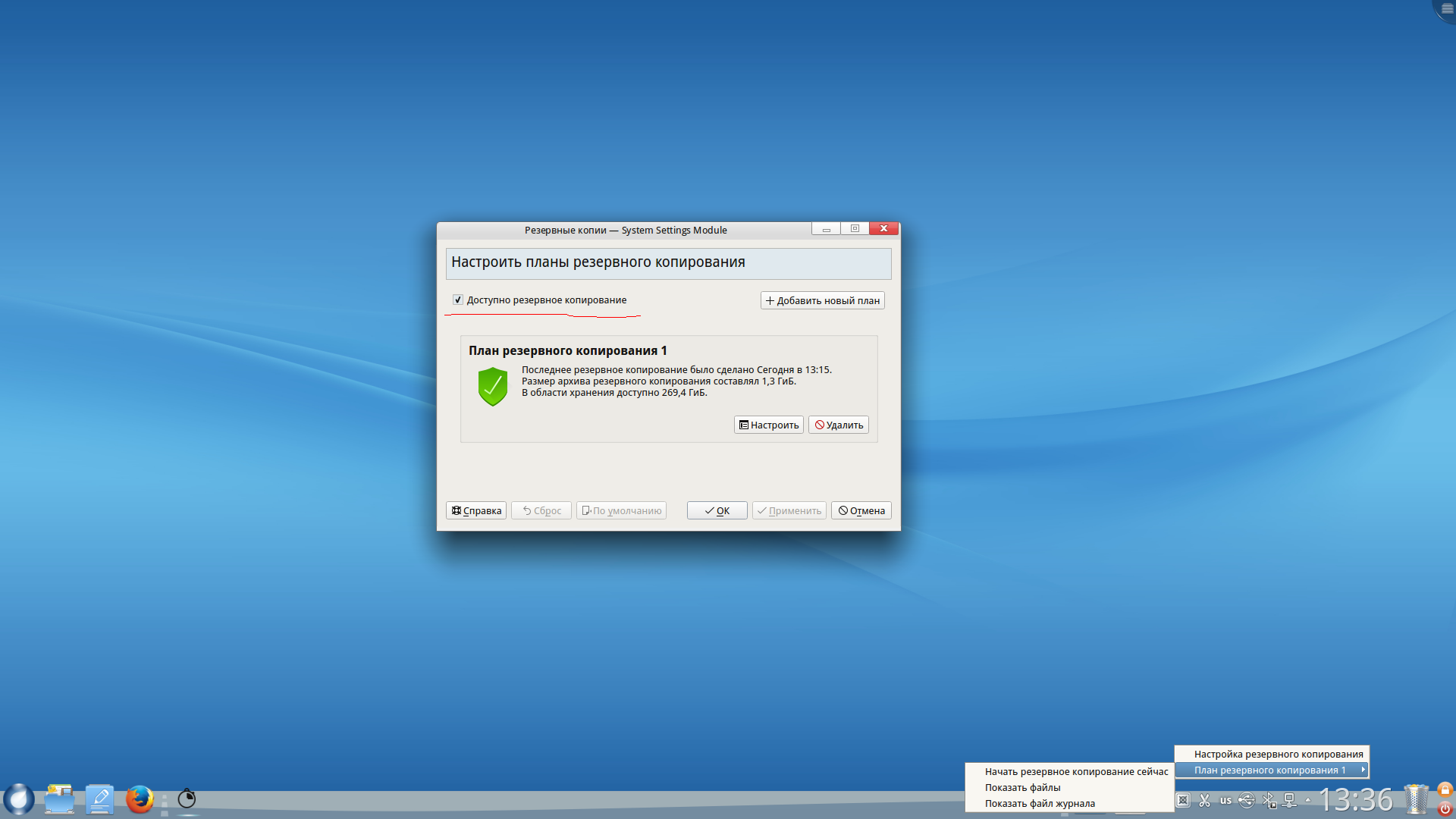The width and height of the screenshot is (1456, 819).
Task: Click the orange lock screen button
Action: click(1445, 789)
